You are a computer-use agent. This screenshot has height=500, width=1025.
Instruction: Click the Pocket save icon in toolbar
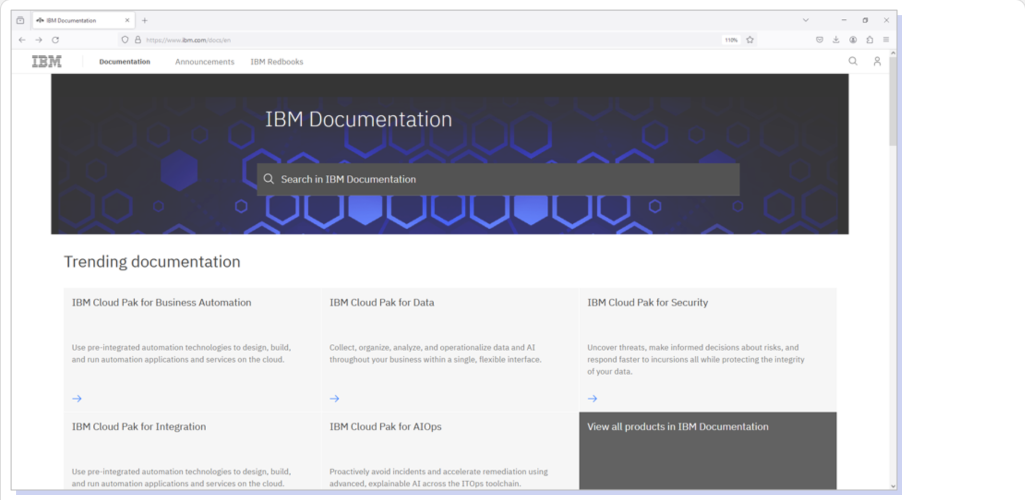[x=819, y=40]
